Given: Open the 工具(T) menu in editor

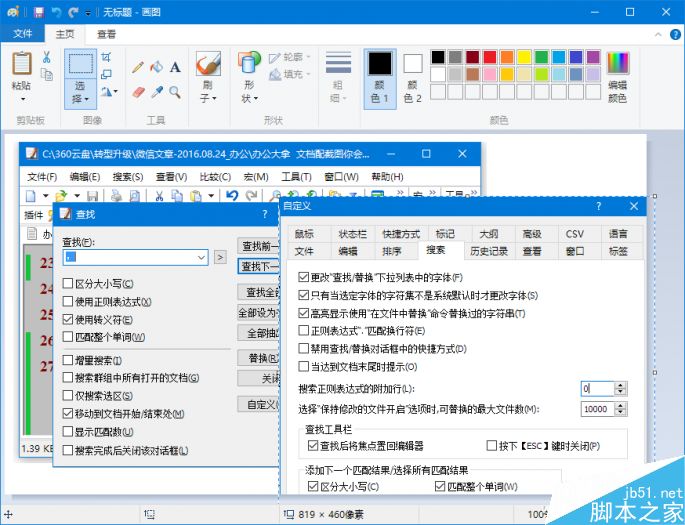Looking at the screenshot, I should pos(296,177).
